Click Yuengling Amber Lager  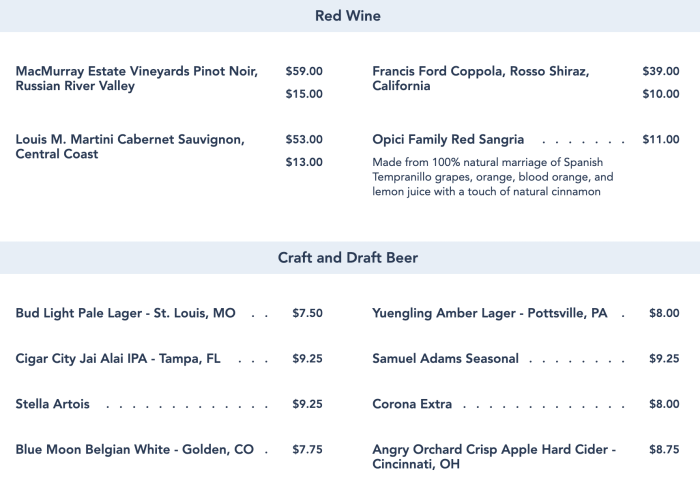tap(489, 313)
